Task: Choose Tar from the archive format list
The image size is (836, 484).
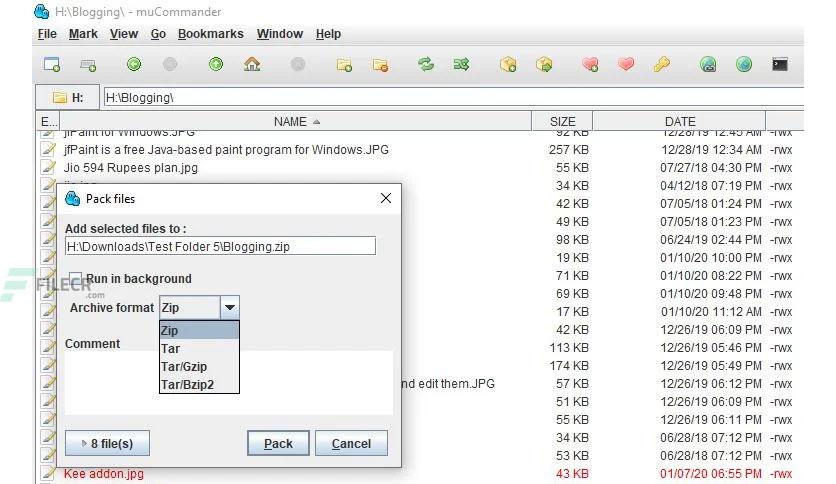Action: [x=199, y=349]
